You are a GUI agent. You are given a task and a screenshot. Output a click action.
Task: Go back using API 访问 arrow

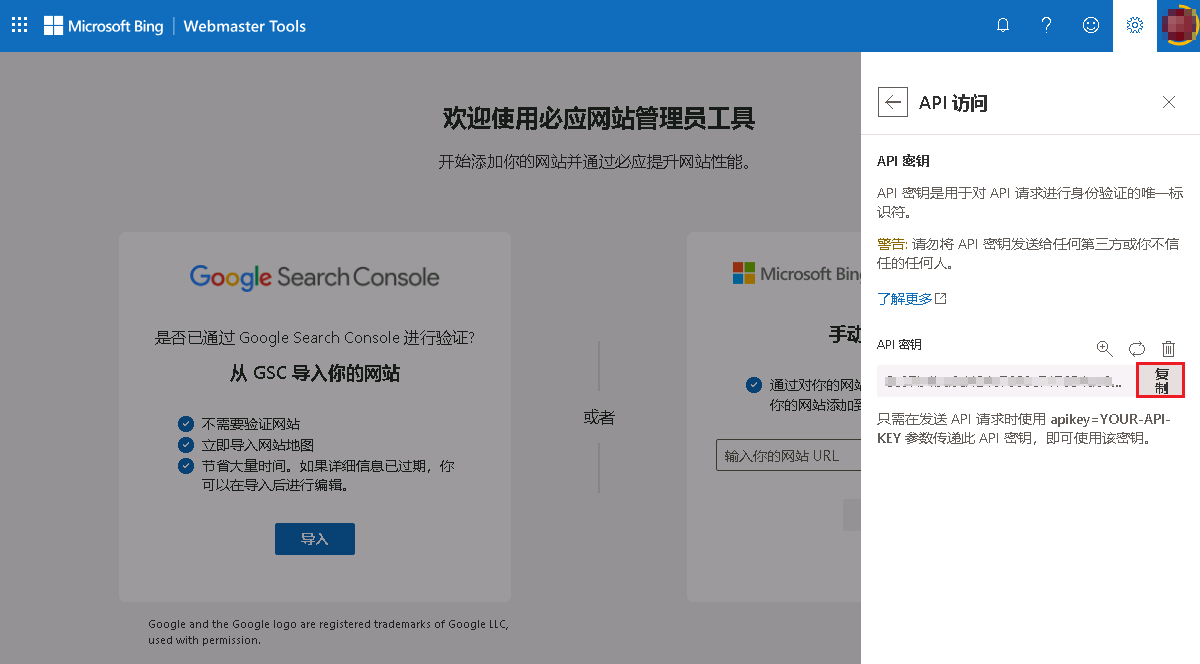[x=893, y=102]
